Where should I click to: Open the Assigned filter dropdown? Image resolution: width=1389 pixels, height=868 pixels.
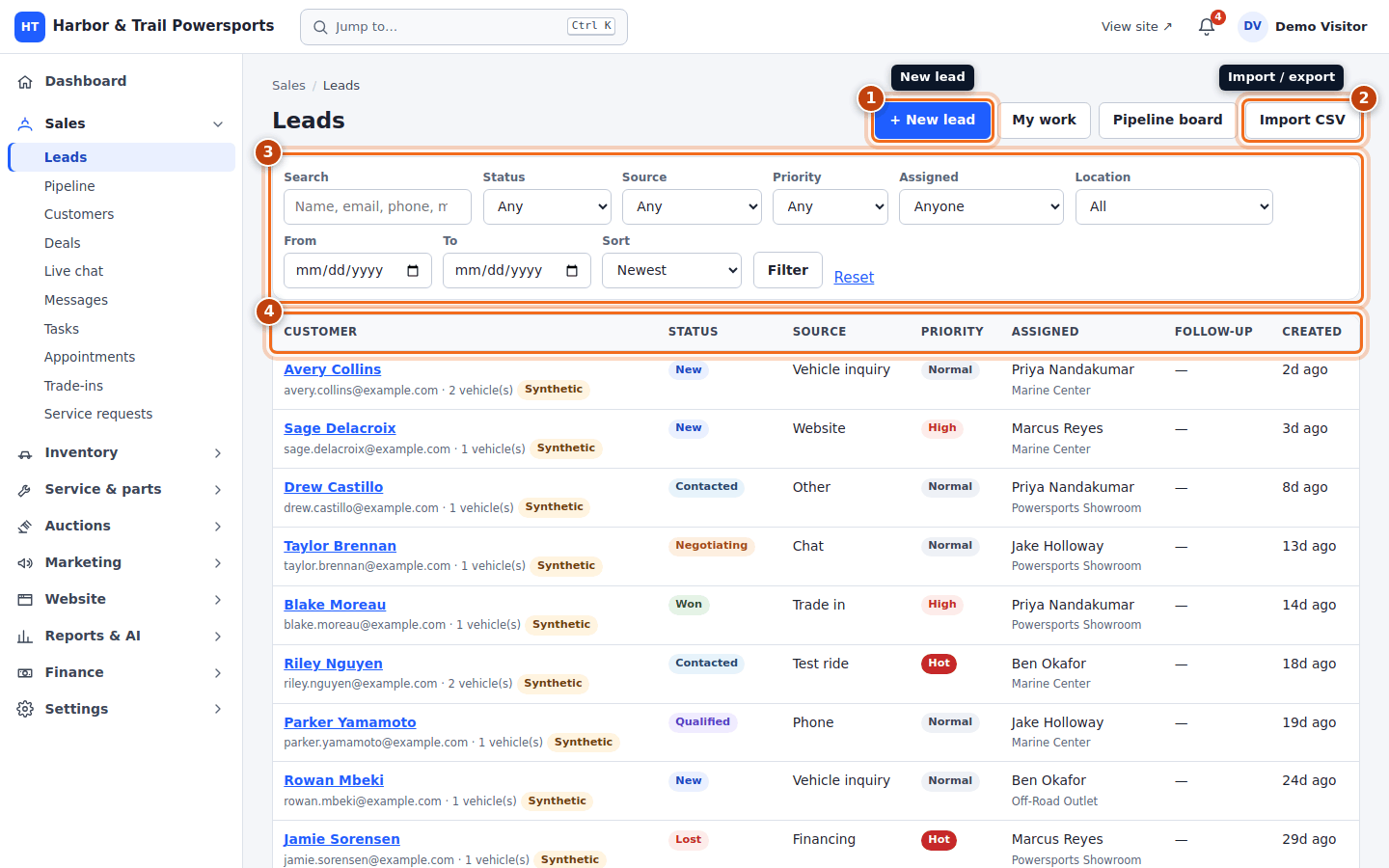coord(981,206)
